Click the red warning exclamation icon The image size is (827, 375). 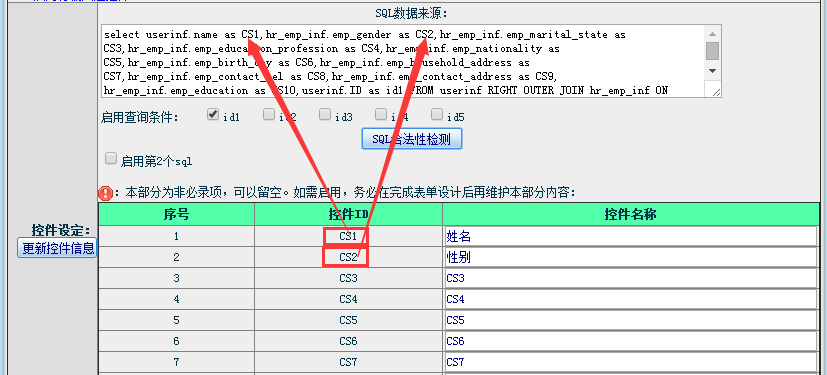105,193
